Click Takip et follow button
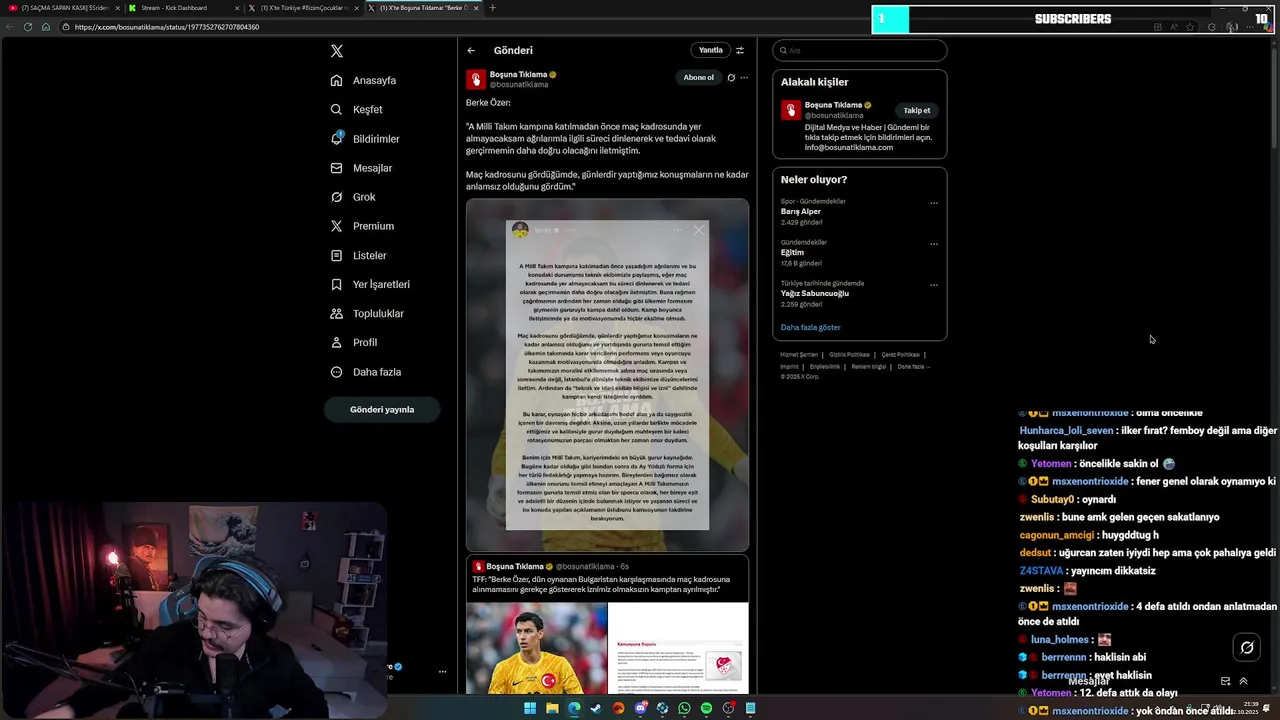 tap(917, 111)
